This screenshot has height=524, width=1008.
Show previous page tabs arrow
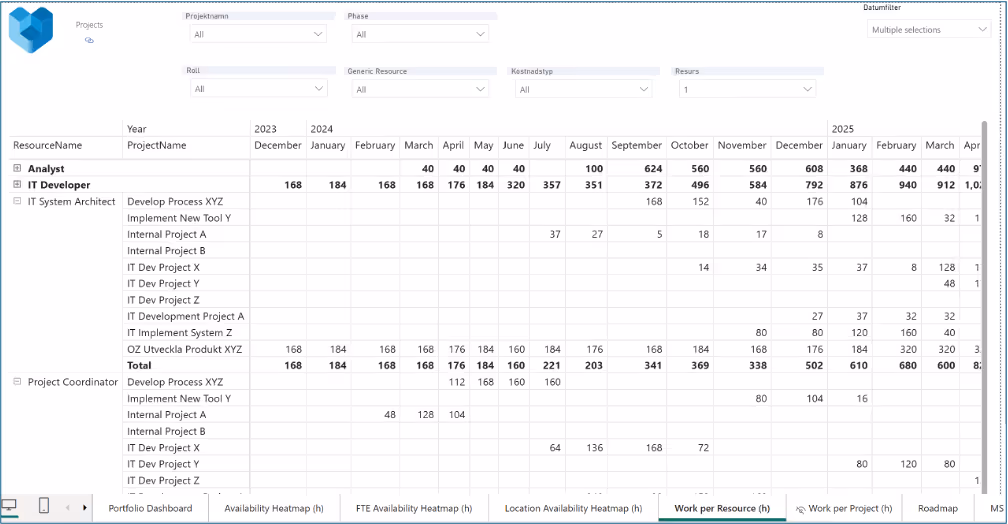[x=68, y=508]
